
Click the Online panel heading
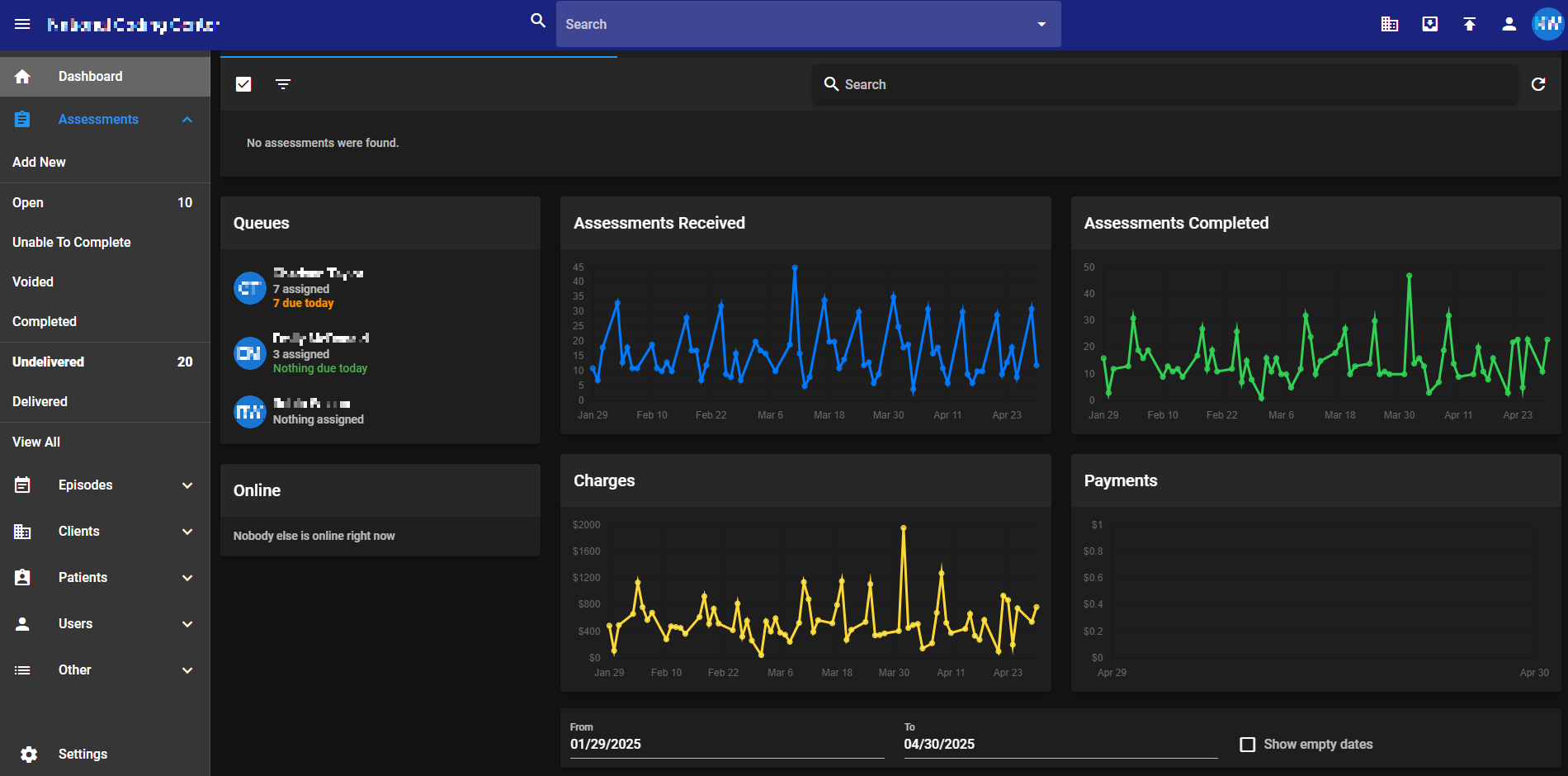click(257, 490)
